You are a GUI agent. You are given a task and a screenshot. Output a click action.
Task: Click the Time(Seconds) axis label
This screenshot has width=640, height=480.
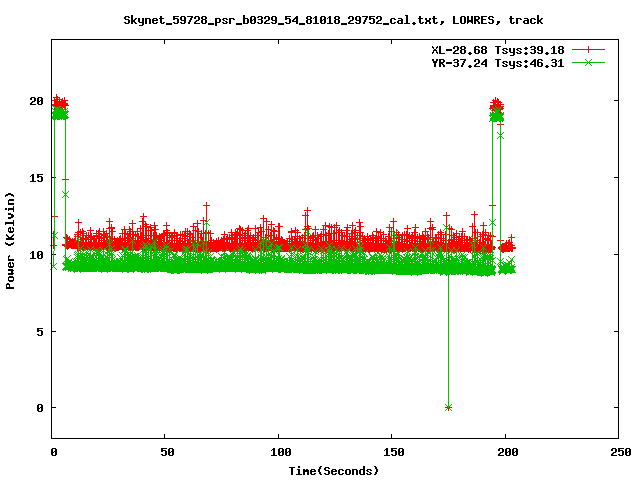tap(333, 471)
